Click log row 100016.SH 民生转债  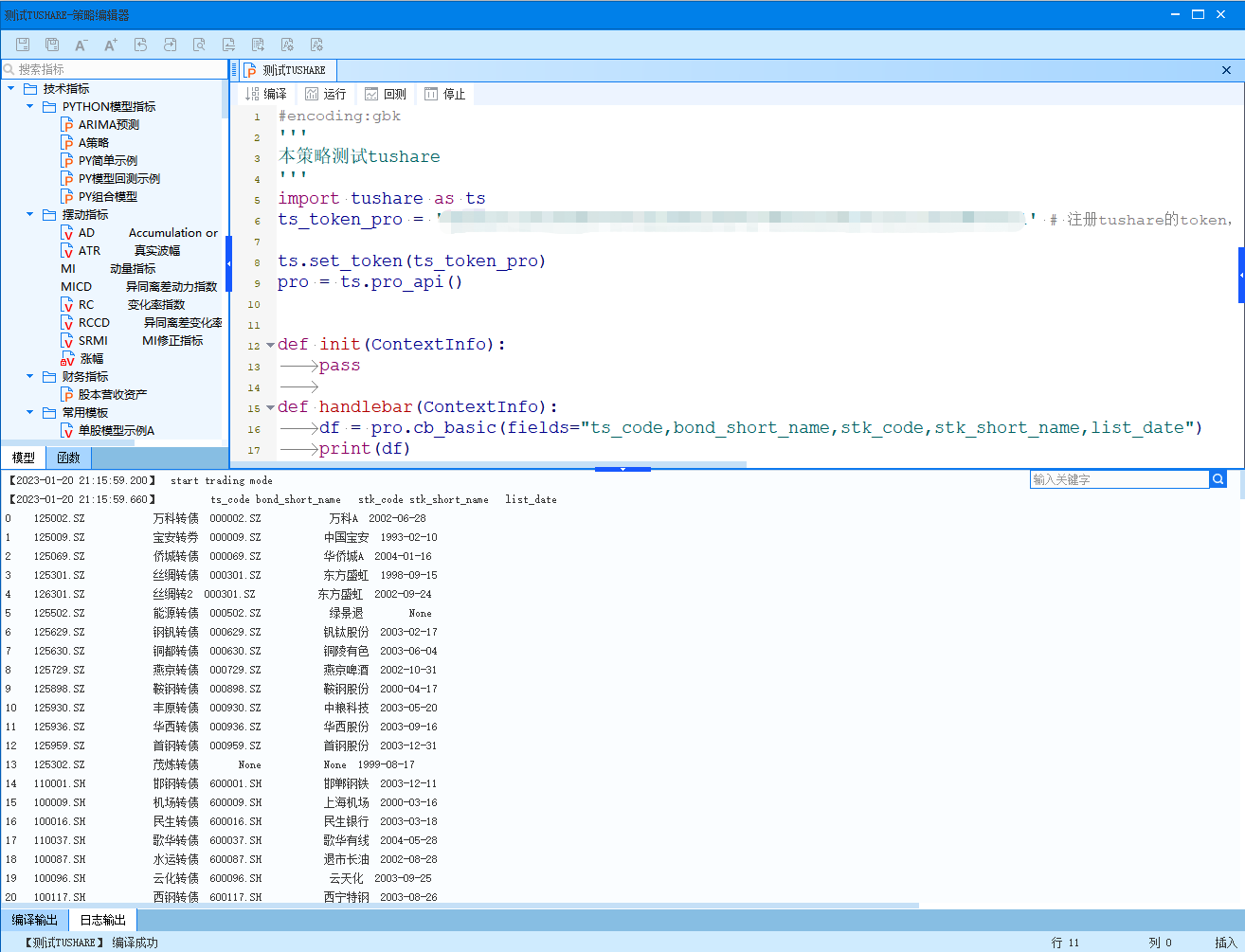[221, 821]
